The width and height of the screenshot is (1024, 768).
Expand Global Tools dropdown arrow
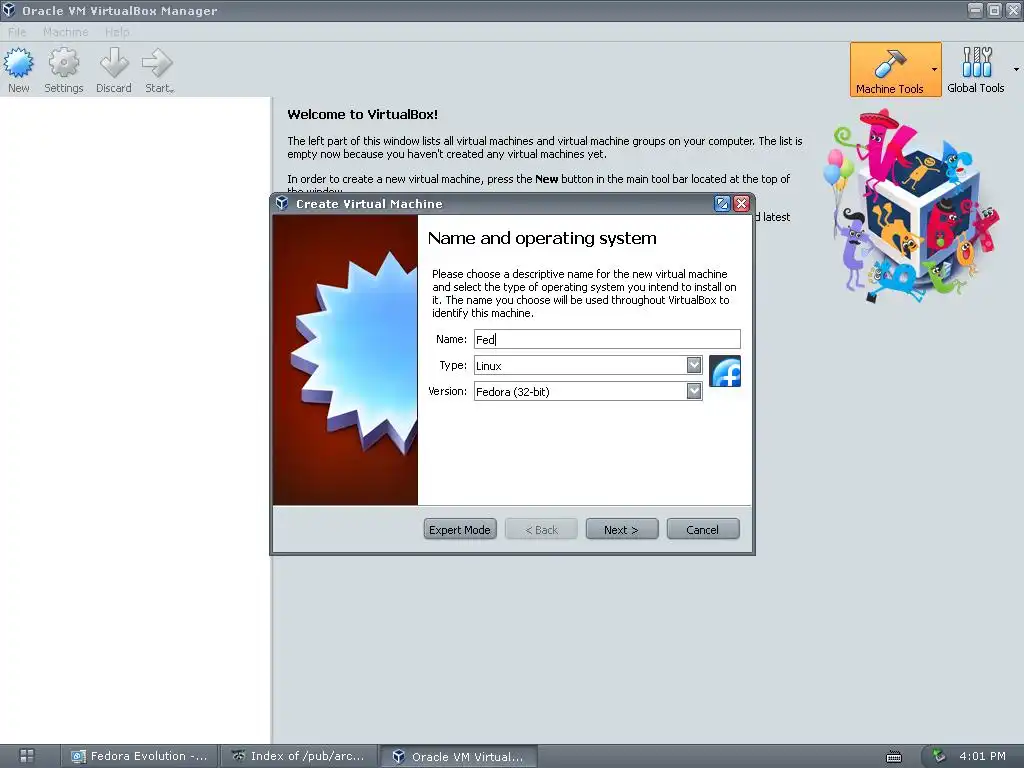[x=1016, y=70]
